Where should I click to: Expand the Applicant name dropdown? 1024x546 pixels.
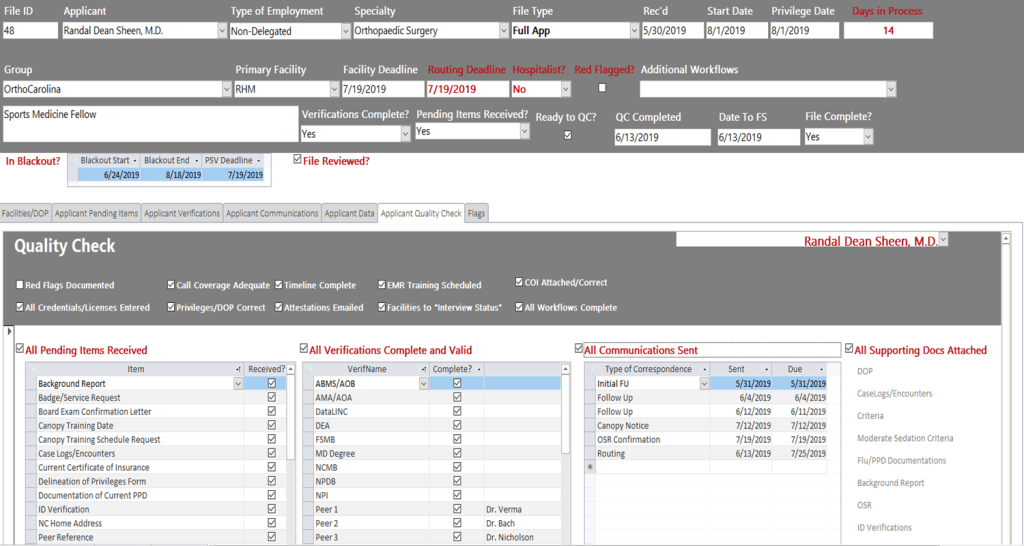coord(221,31)
